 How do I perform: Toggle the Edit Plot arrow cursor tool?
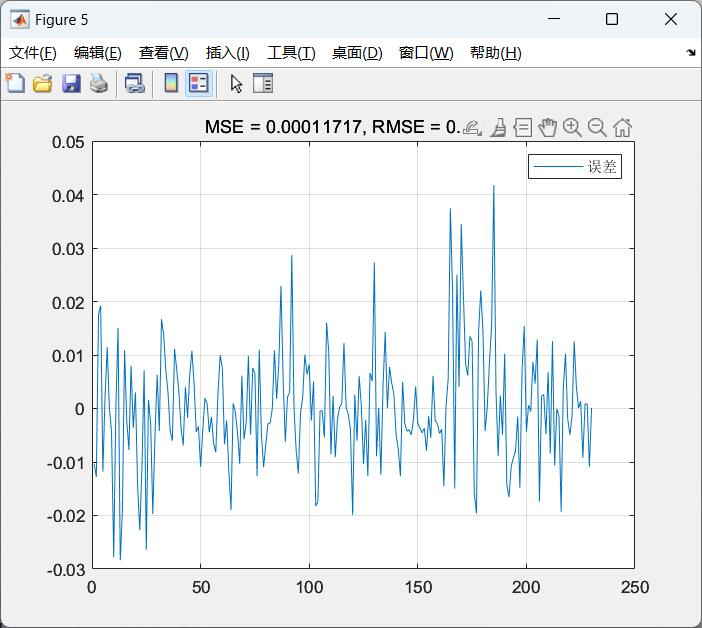(236, 84)
